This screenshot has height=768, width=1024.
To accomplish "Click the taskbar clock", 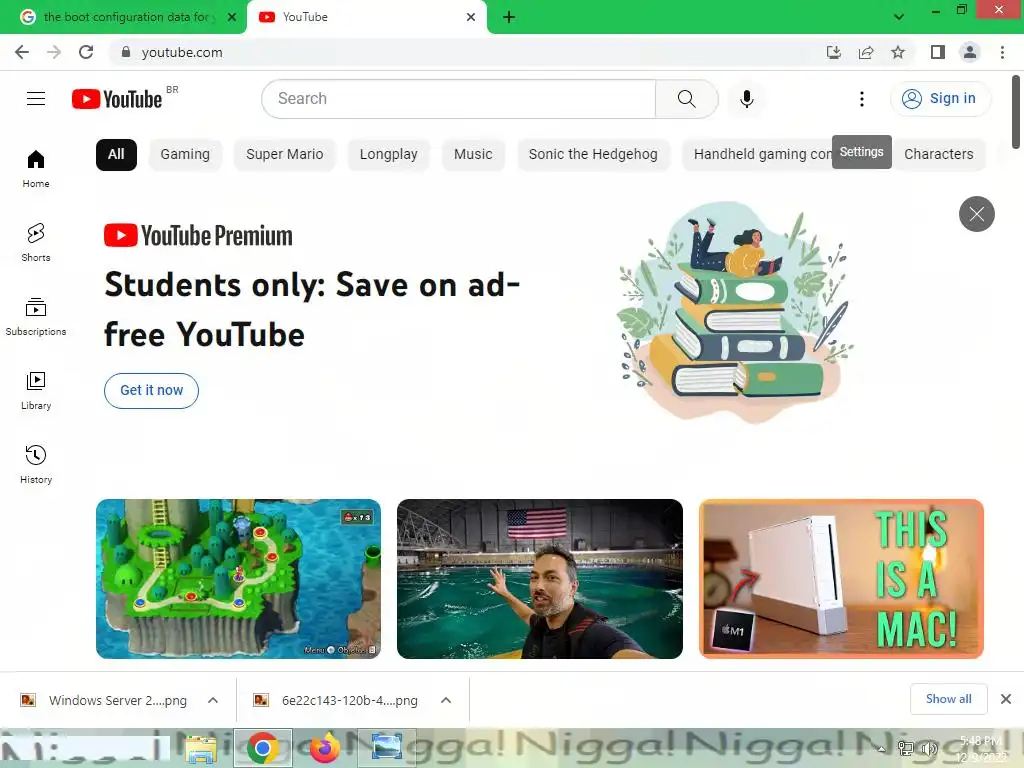I will pos(982,748).
